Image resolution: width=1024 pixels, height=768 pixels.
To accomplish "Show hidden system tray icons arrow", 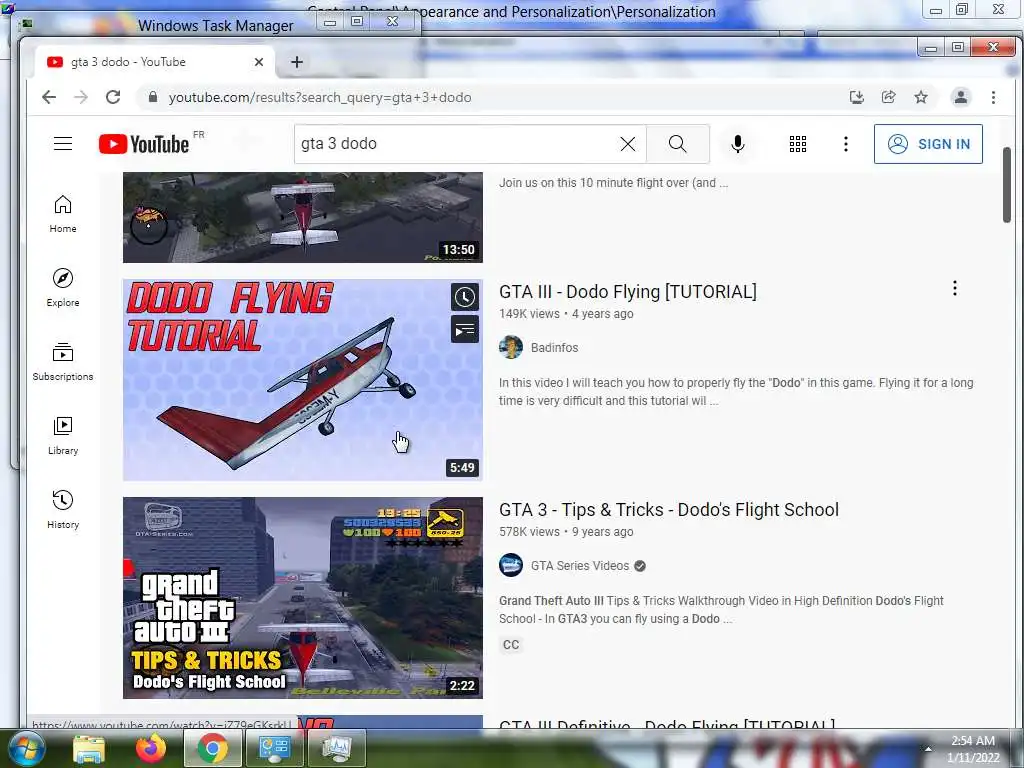I will 928,749.
